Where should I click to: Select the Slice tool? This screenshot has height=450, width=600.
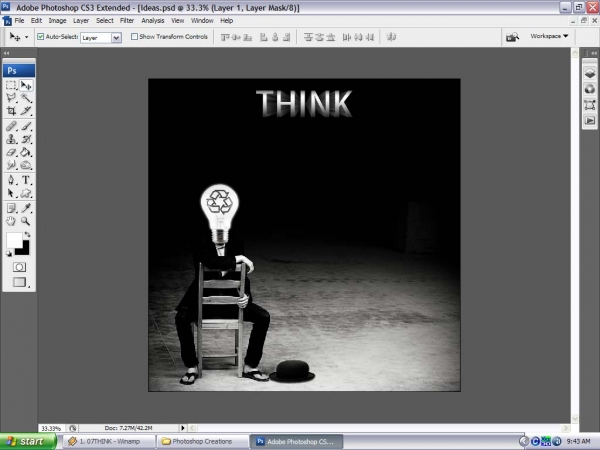26,111
